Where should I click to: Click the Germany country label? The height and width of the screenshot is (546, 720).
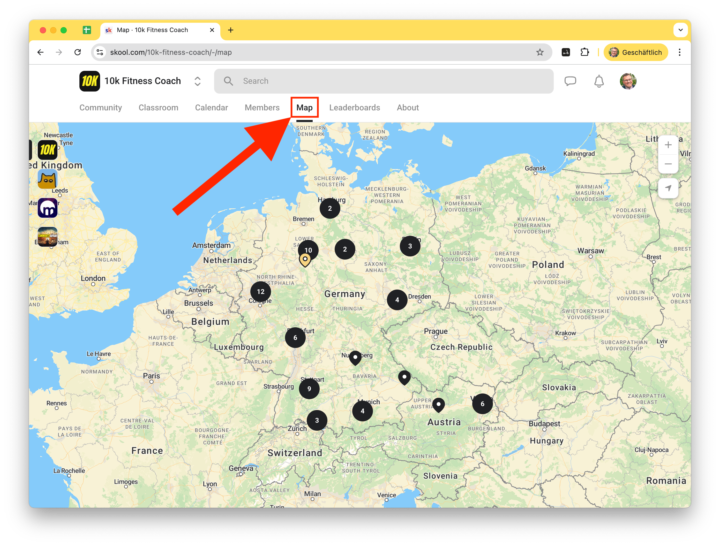pyautogui.click(x=344, y=294)
